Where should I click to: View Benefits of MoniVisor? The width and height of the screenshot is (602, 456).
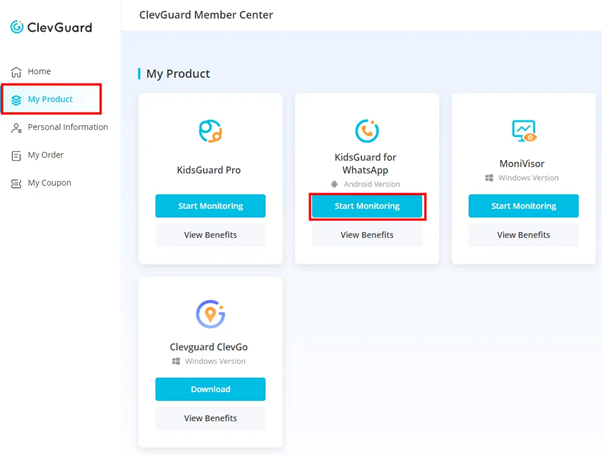tap(524, 235)
